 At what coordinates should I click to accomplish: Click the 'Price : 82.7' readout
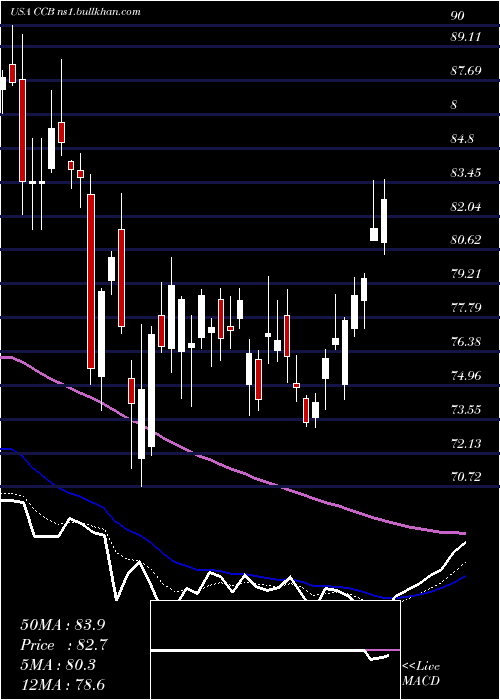tap(64, 645)
